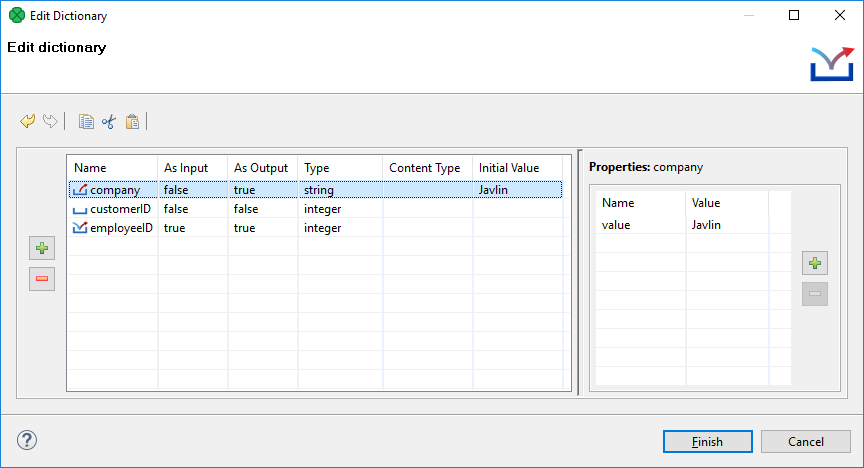Click the Undo arrow in toolbar
This screenshot has height=468, width=864.
tap(28, 121)
